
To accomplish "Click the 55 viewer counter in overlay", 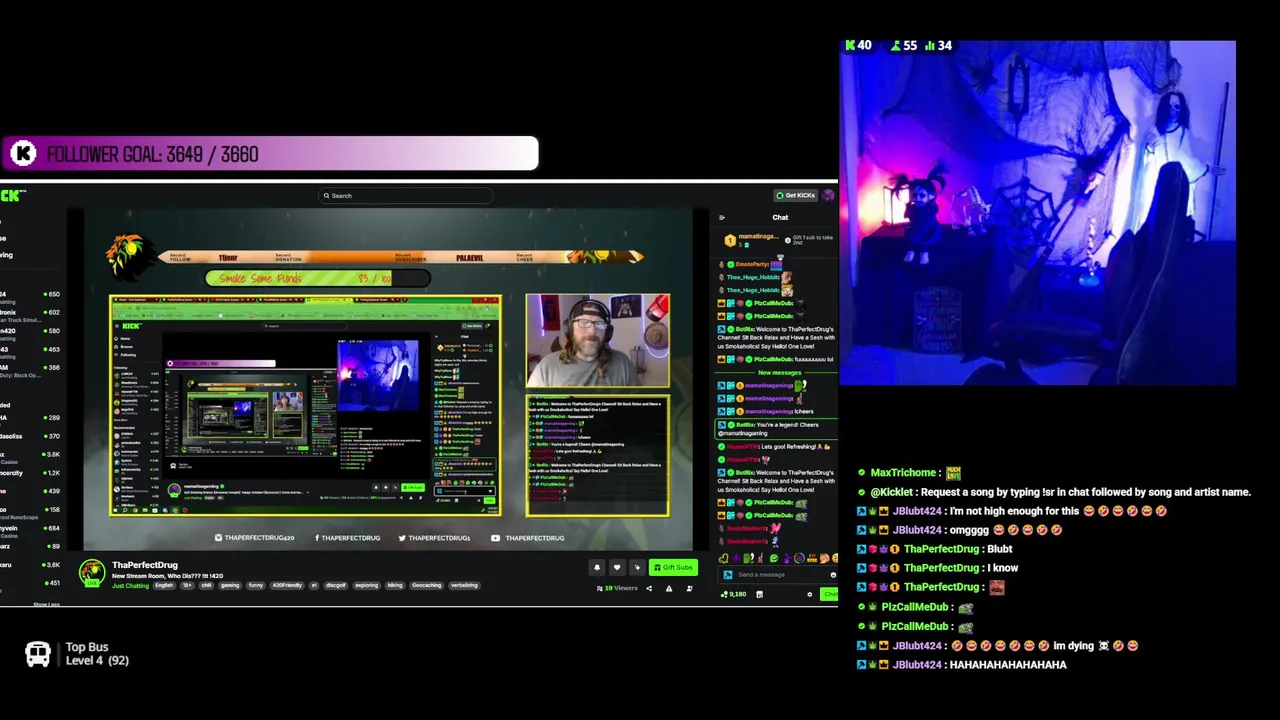I will click(x=903, y=46).
